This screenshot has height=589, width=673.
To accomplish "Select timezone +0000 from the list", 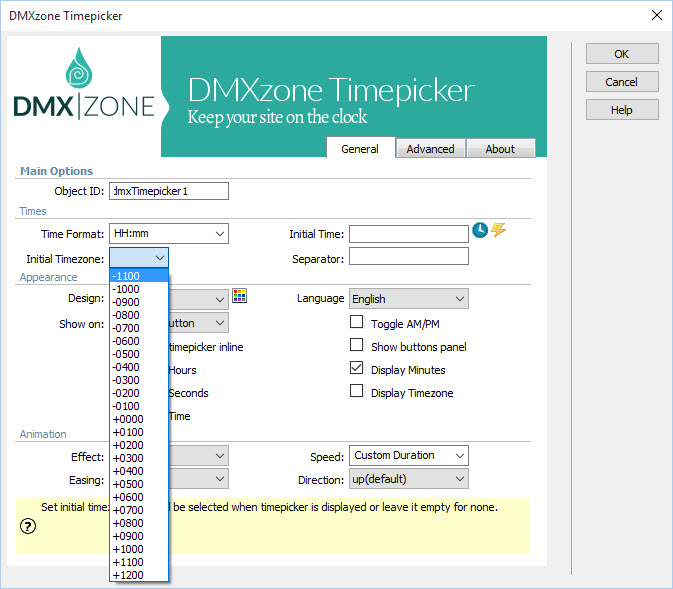I will pos(139,419).
